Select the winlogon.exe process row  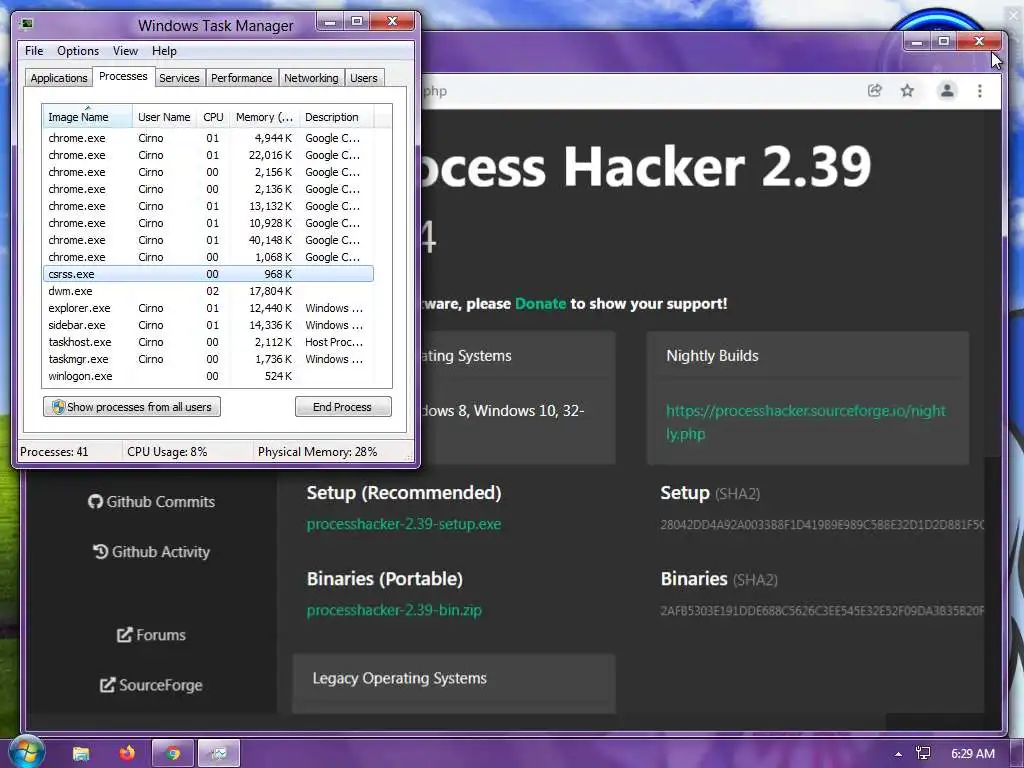pyautogui.click(x=208, y=376)
